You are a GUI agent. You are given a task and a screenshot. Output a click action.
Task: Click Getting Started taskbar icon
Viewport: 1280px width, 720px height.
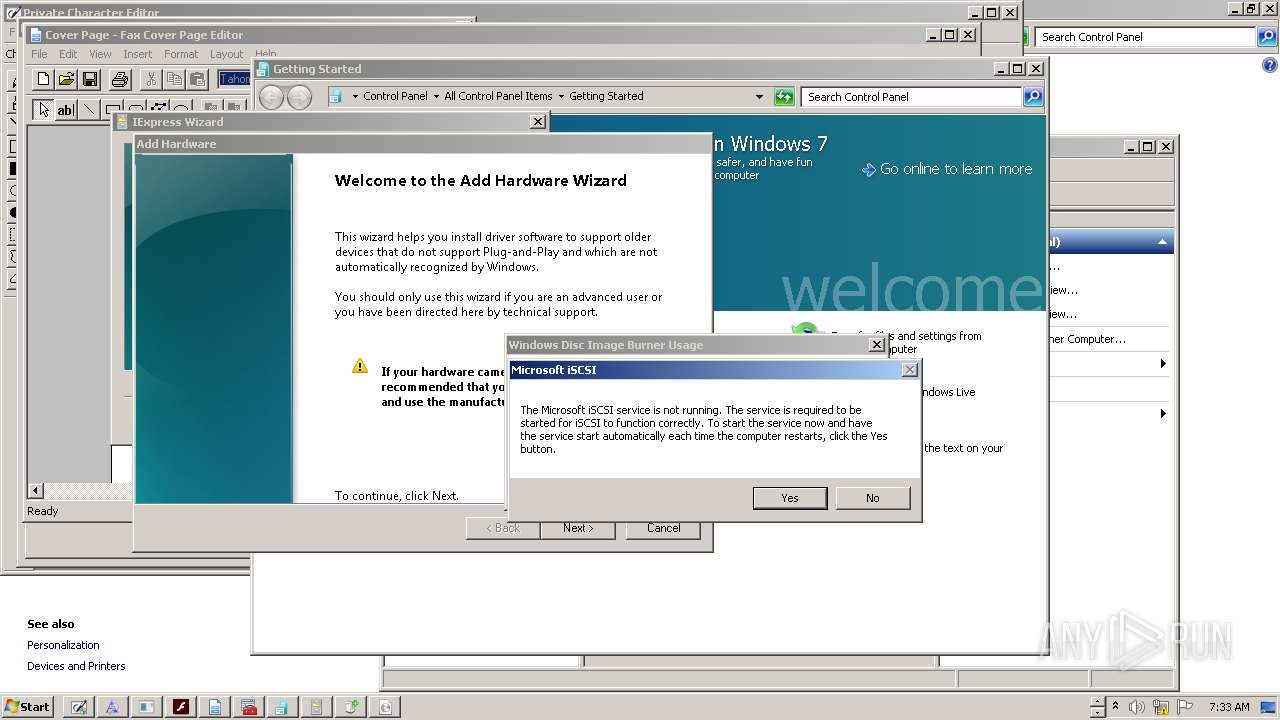pyautogui.click(x=282, y=707)
